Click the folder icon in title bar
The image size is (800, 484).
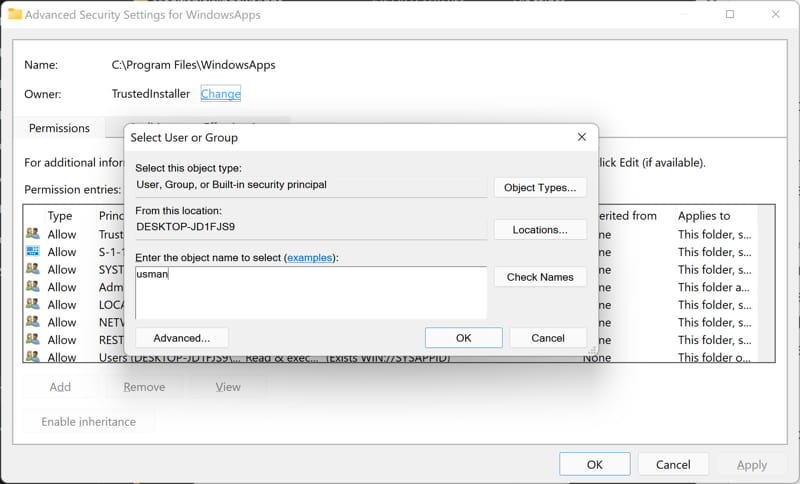click(x=15, y=14)
